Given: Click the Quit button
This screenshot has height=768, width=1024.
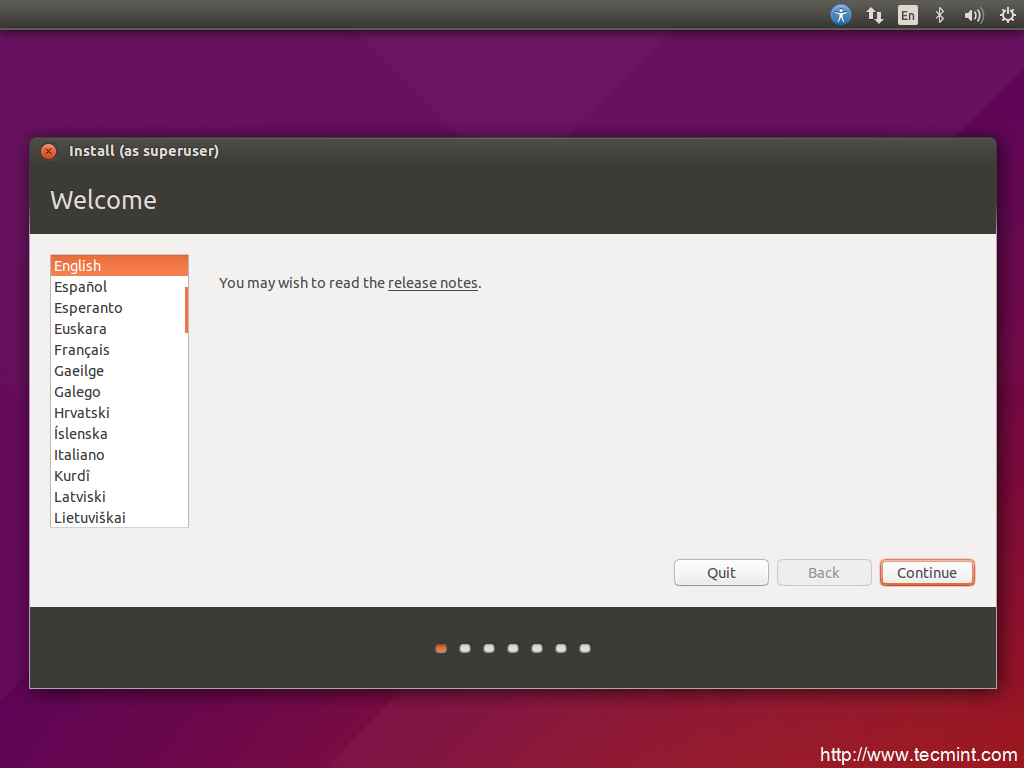Looking at the screenshot, I should click(x=721, y=573).
